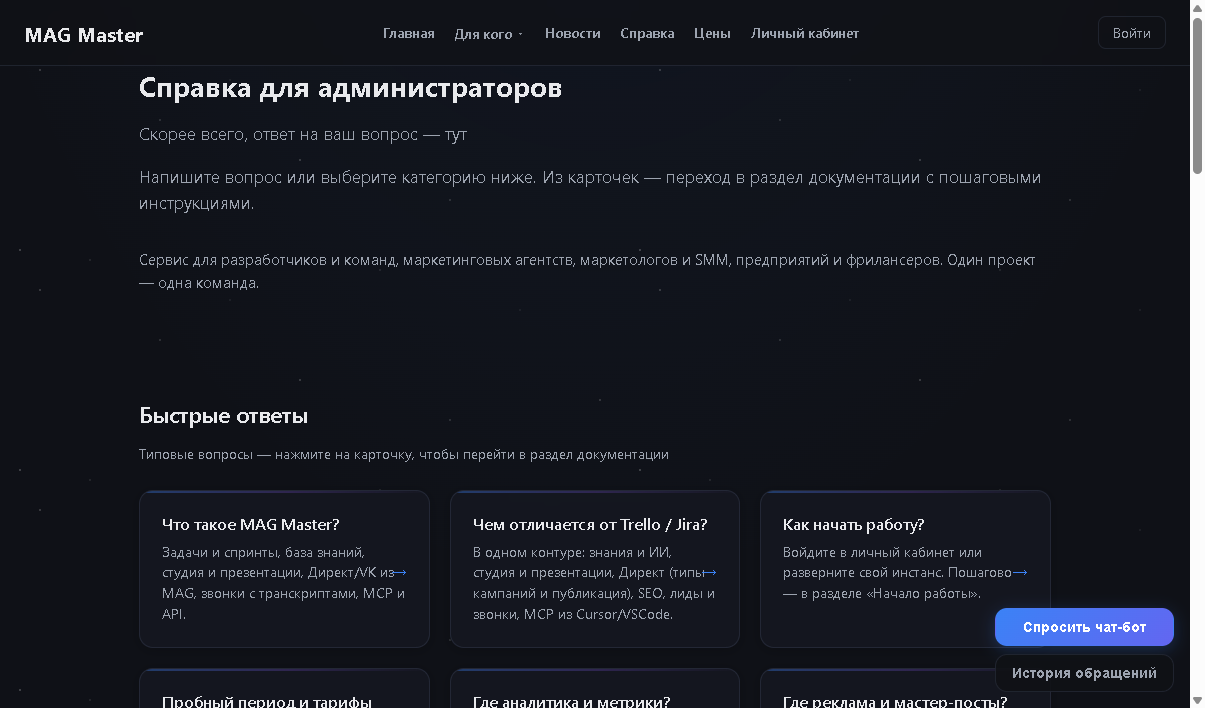Click the 'Сервис для разработчиков и команд' paragraph
The width and height of the screenshot is (1205, 708).
588,271
